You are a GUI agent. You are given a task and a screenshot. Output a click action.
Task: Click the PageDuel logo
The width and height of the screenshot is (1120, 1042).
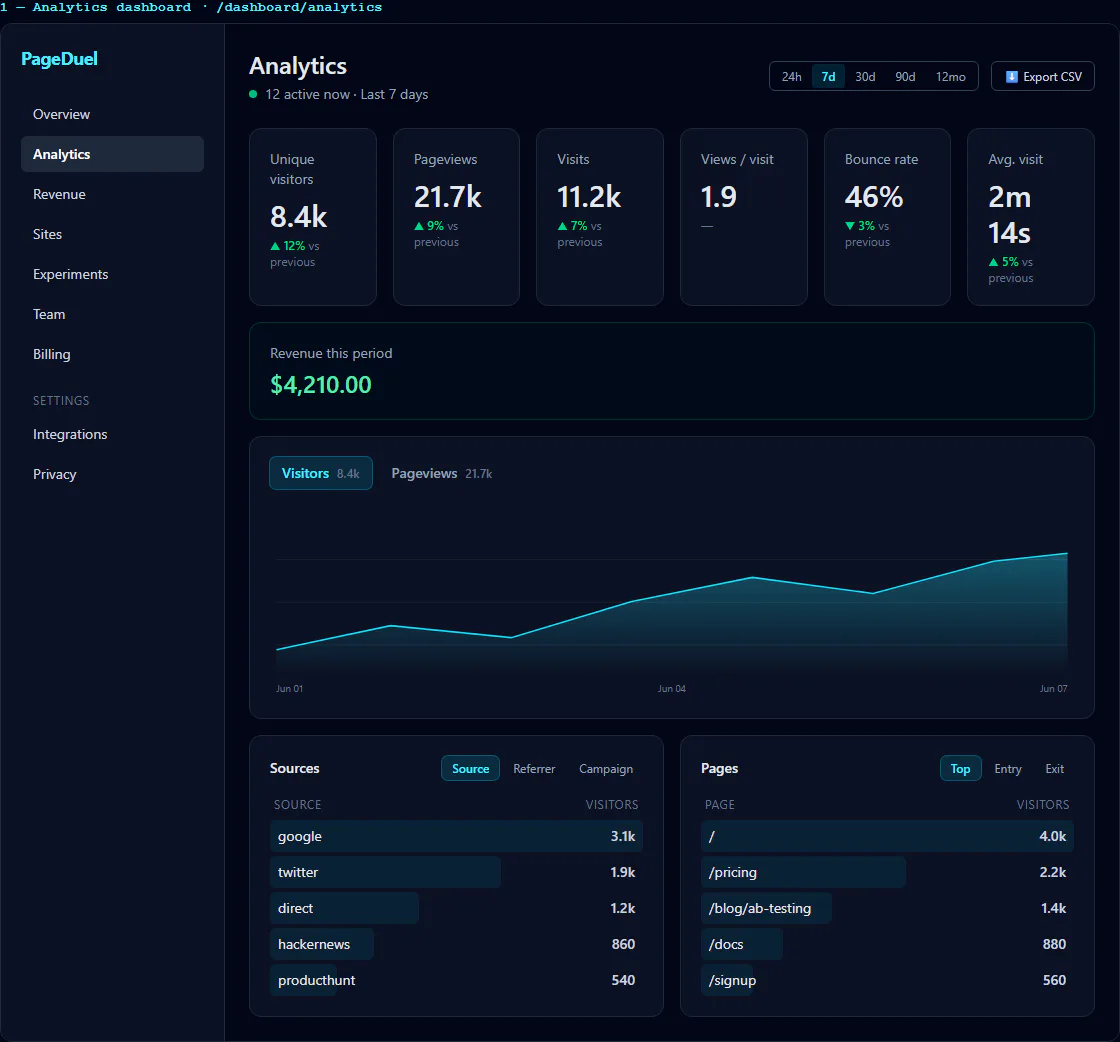(59, 59)
